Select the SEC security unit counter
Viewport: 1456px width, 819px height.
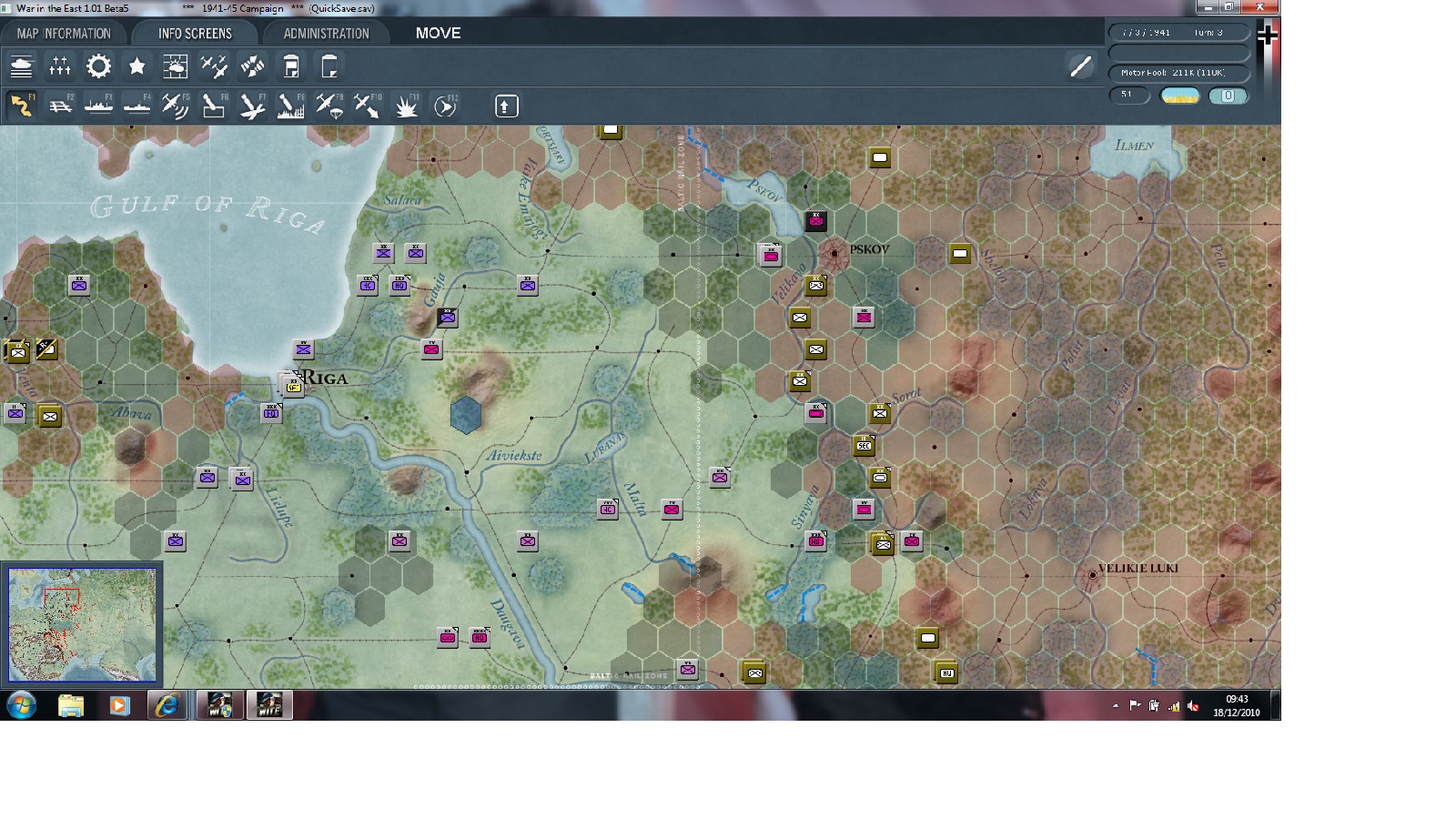point(864,445)
